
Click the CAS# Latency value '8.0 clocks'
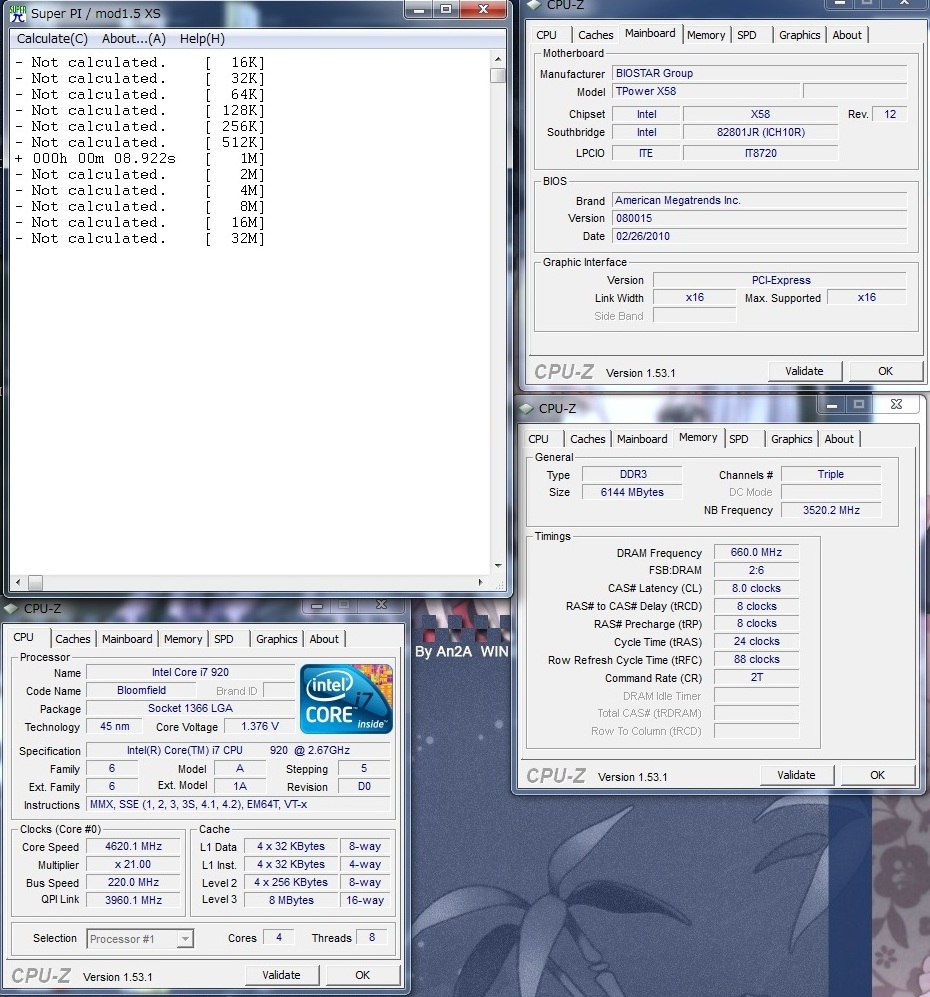pyautogui.click(x=756, y=588)
